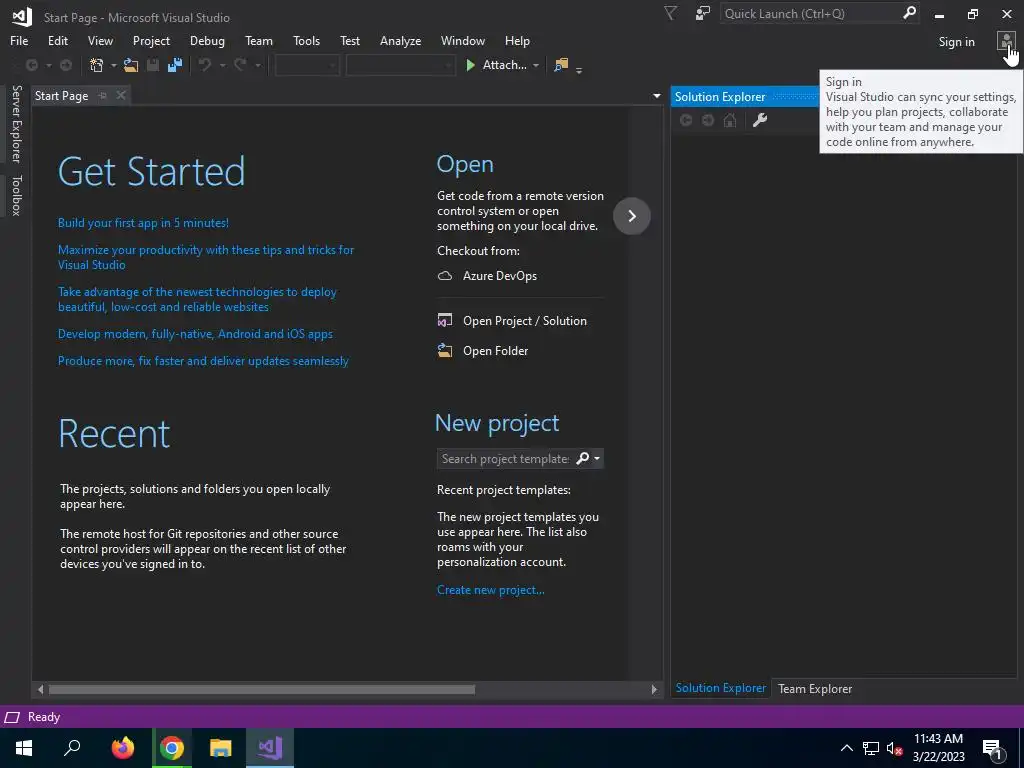Screen dimensions: 1024x768
Task: Open the Toolbox side tab
Action: (x=16, y=195)
